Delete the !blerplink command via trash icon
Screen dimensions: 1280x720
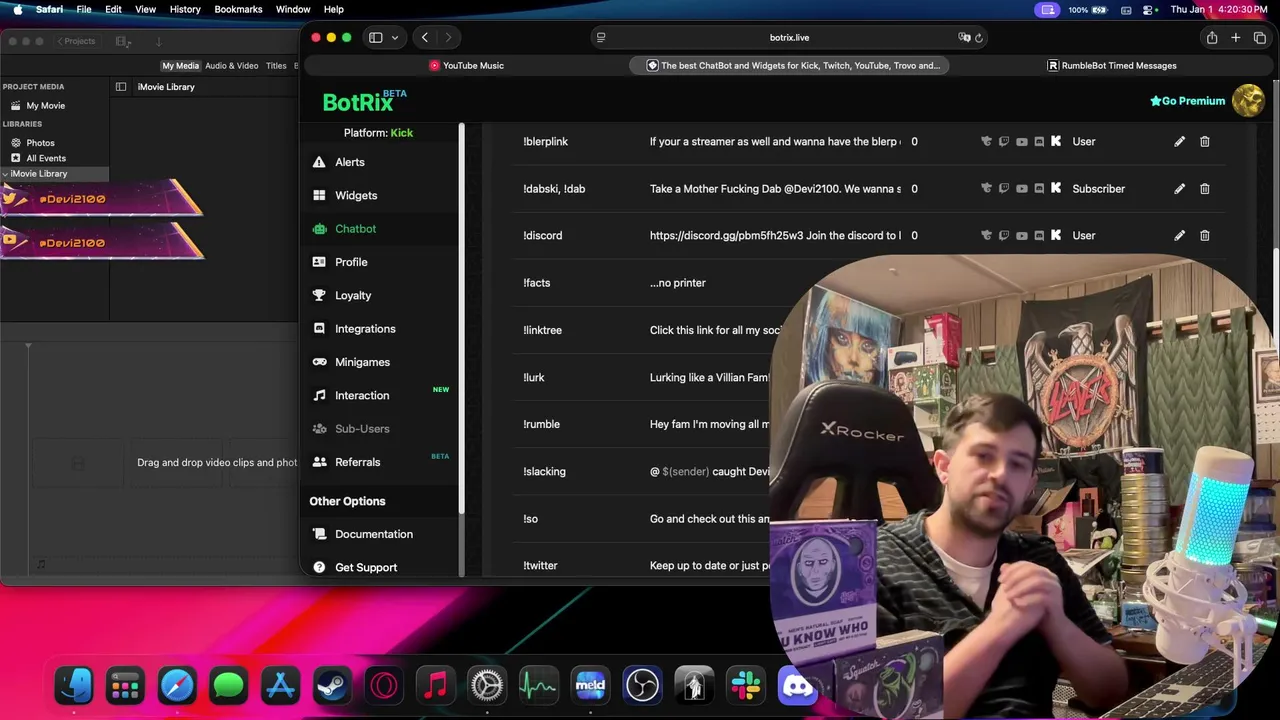coord(1204,141)
